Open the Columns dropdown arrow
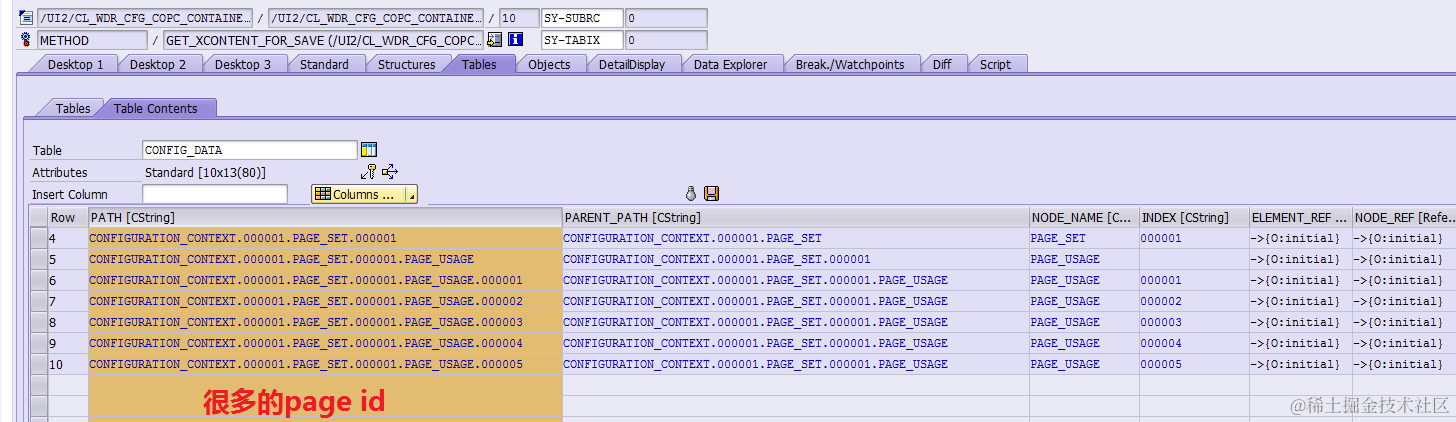 click(x=410, y=196)
